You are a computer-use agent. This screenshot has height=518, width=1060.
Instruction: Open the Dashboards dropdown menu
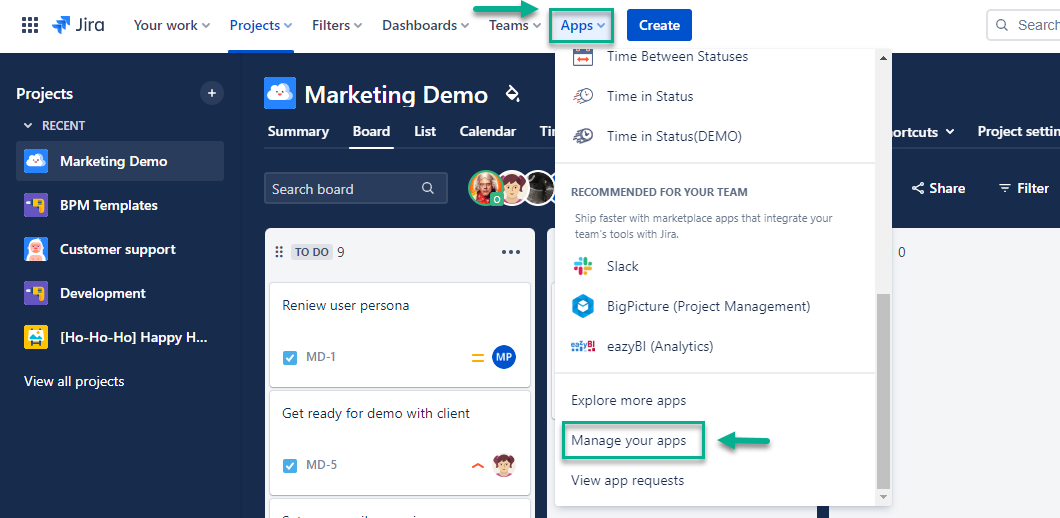coord(425,25)
